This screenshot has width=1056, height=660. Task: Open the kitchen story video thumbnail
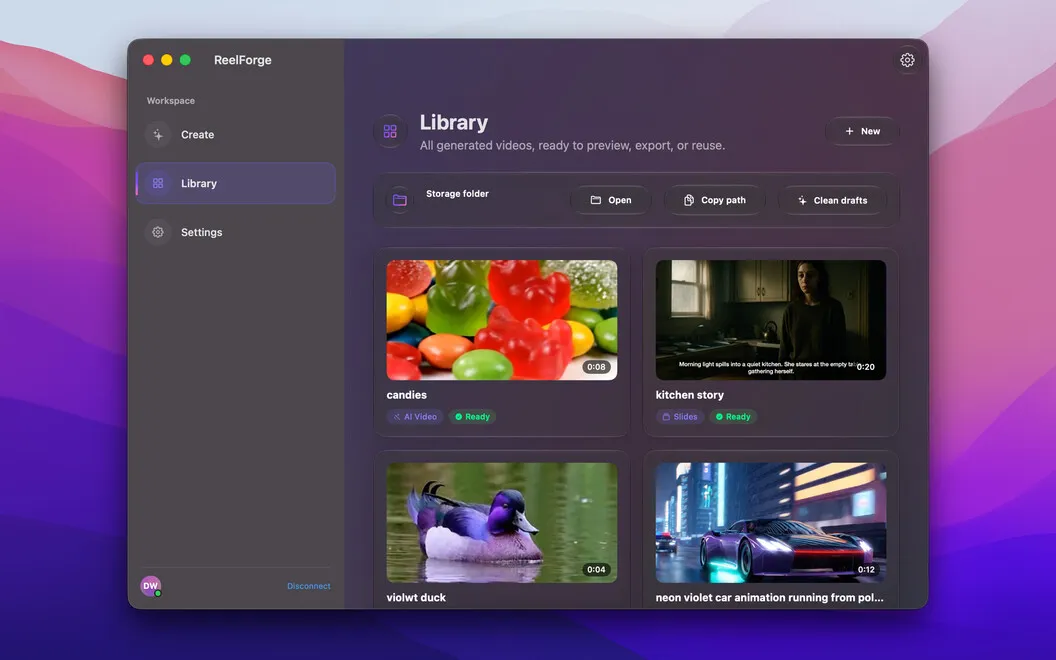[771, 320]
